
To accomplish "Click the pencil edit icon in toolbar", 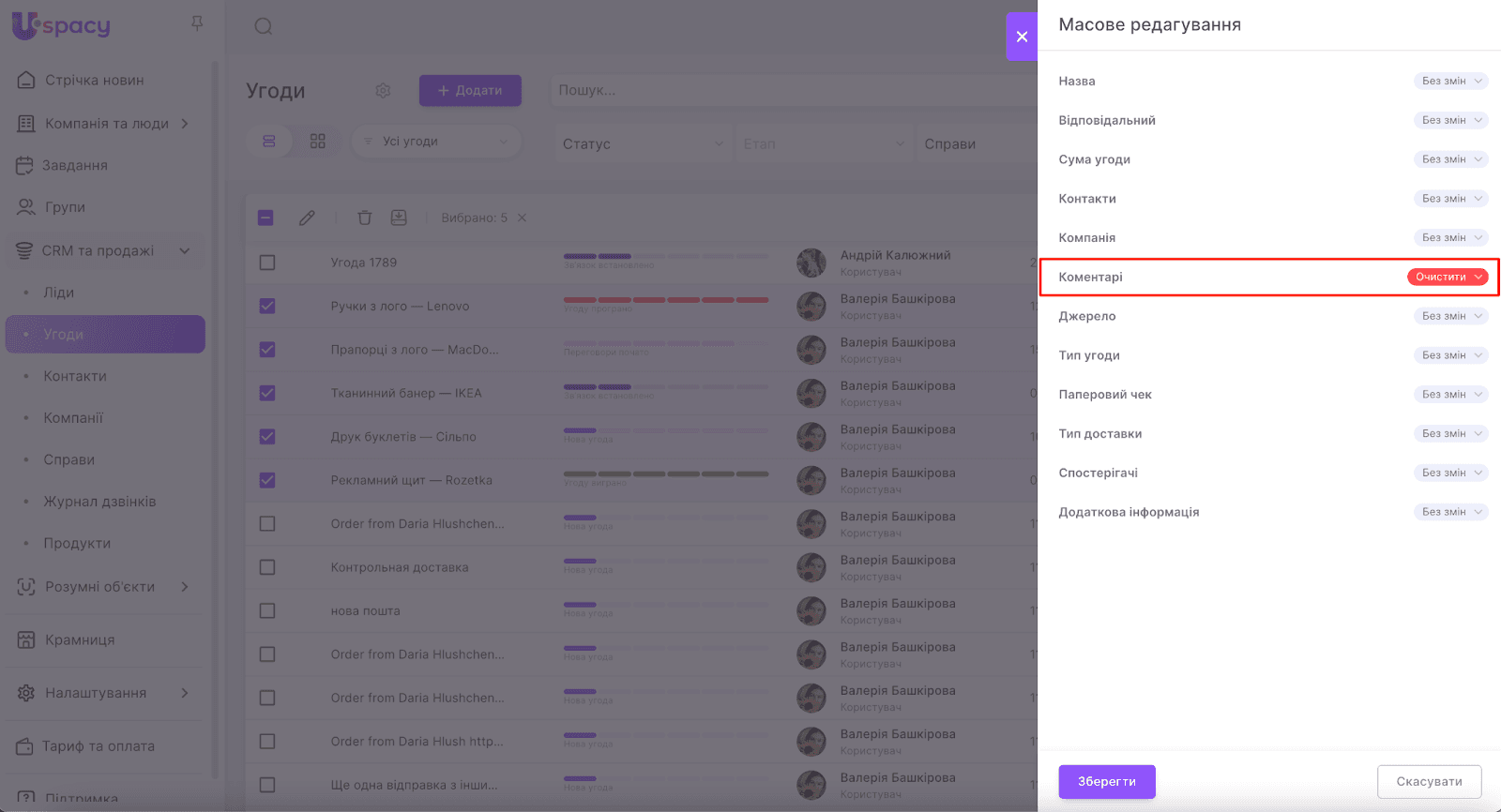I will coord(307,218).
